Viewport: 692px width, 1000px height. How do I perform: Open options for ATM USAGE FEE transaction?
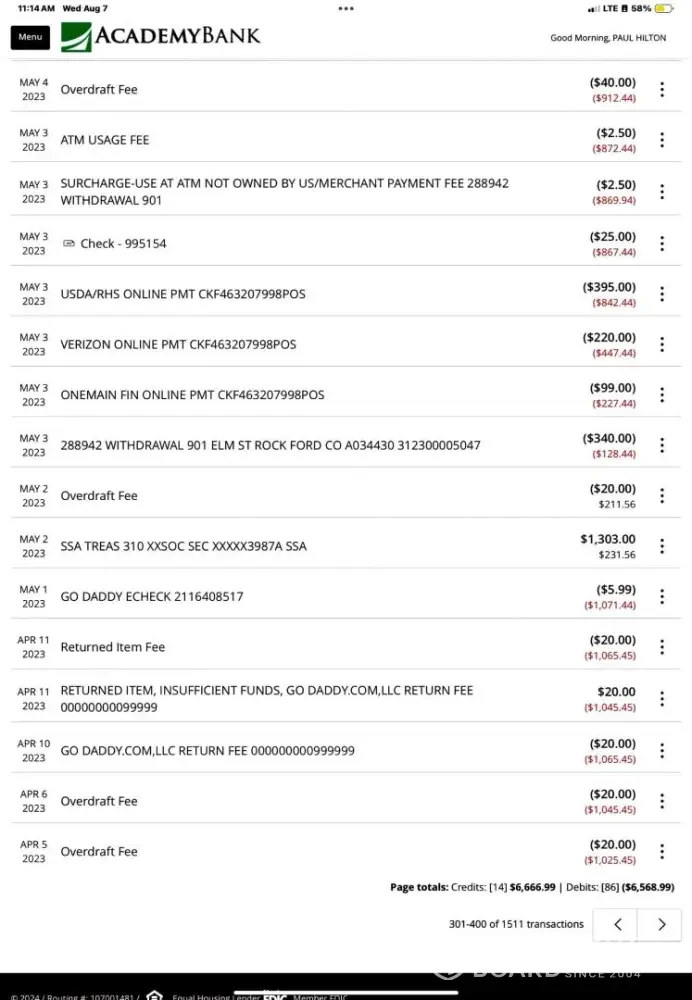[662, 140]
